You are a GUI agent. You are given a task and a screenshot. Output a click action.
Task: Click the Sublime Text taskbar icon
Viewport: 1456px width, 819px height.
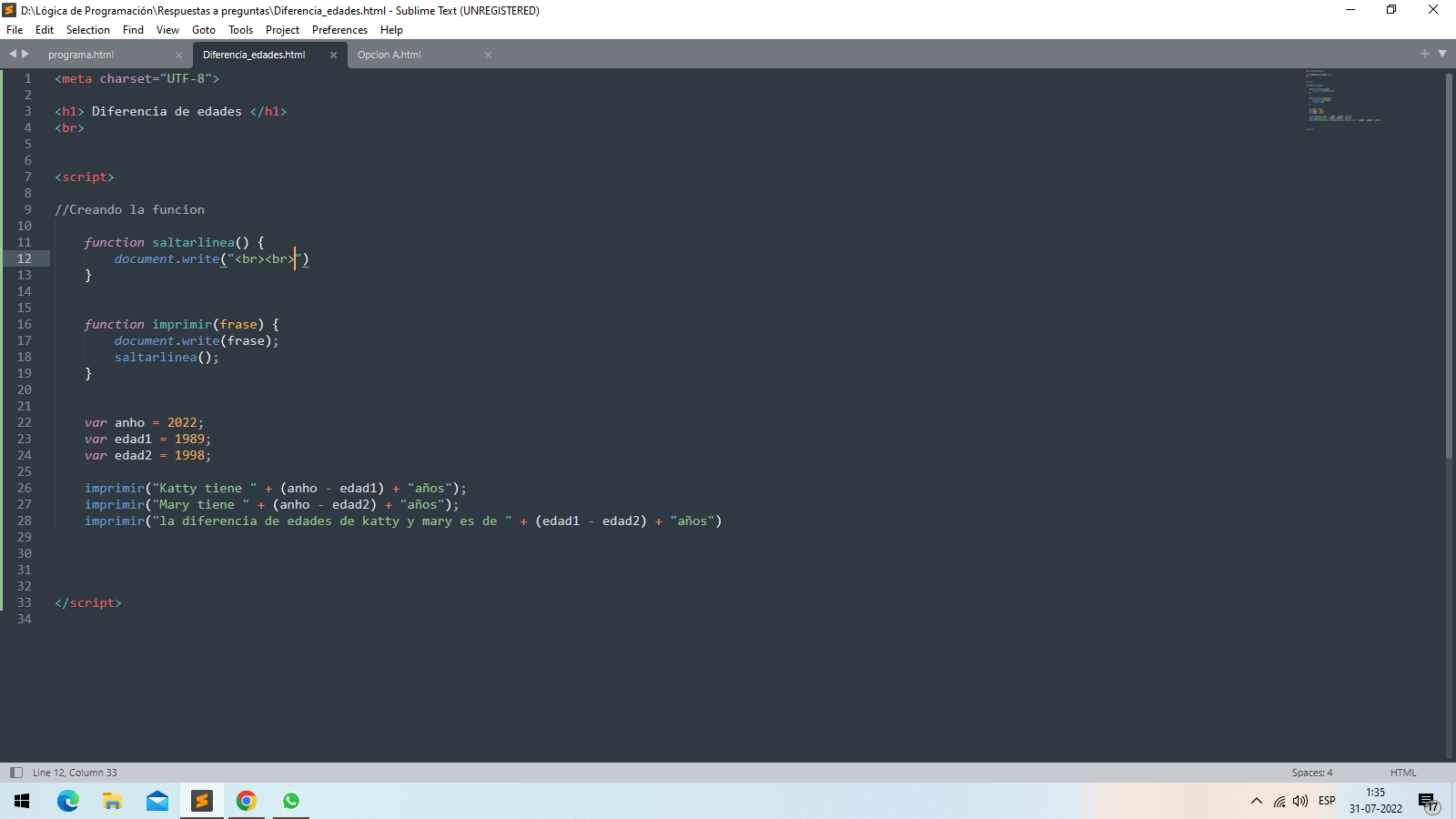202,801
